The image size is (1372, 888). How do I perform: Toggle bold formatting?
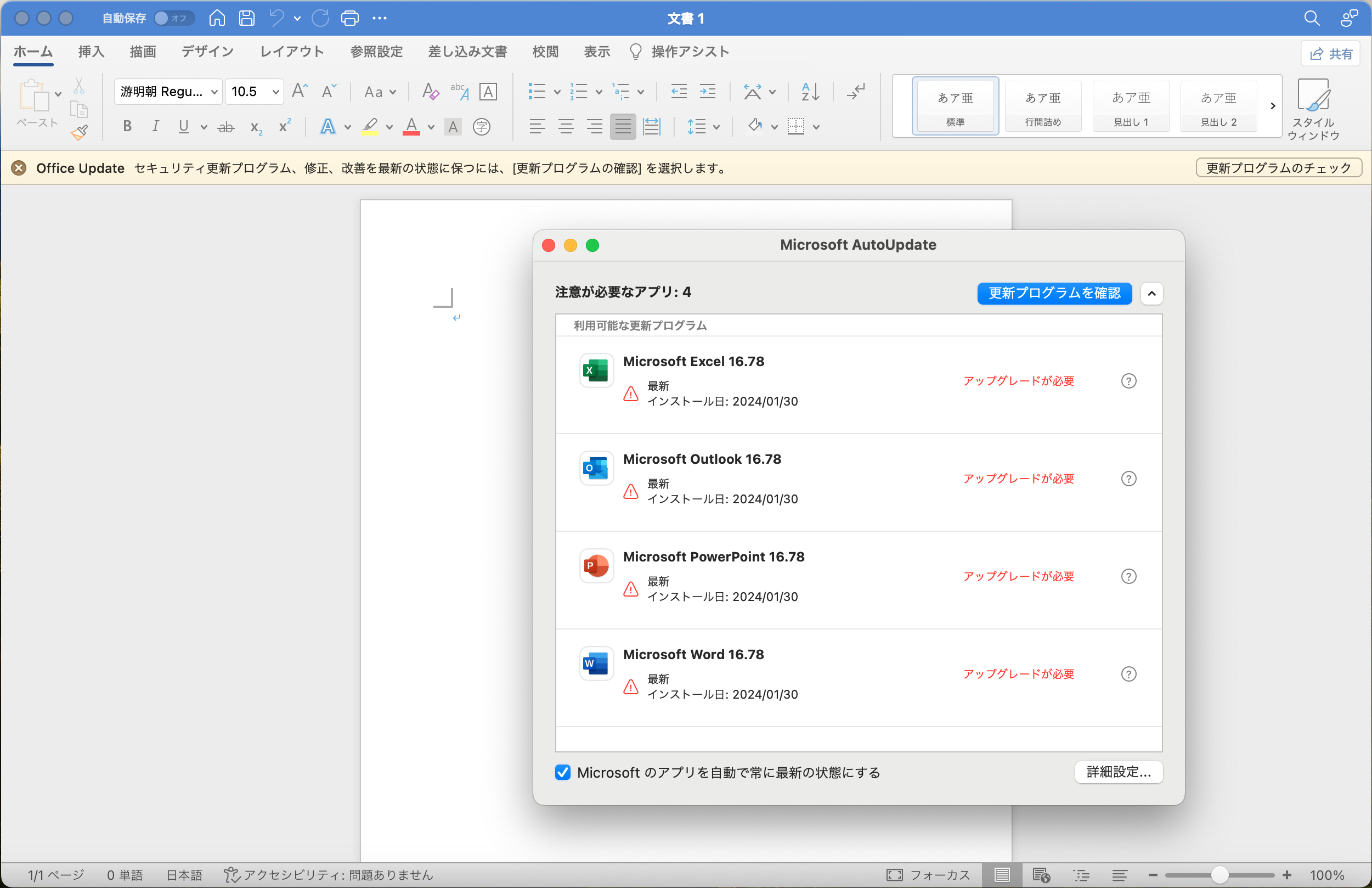coord(127,126)
